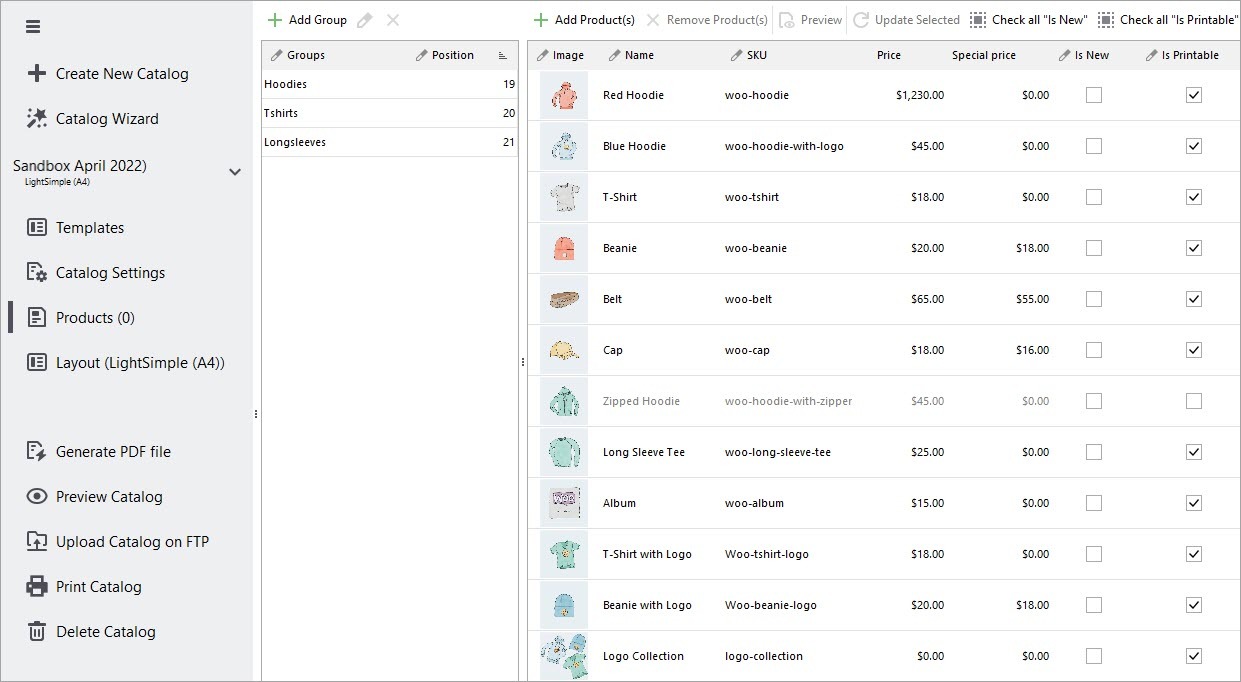The width and height of the screenshot is (1241, 682).
Task: Click the Generate PDF file icon
Action: point(37,452)
